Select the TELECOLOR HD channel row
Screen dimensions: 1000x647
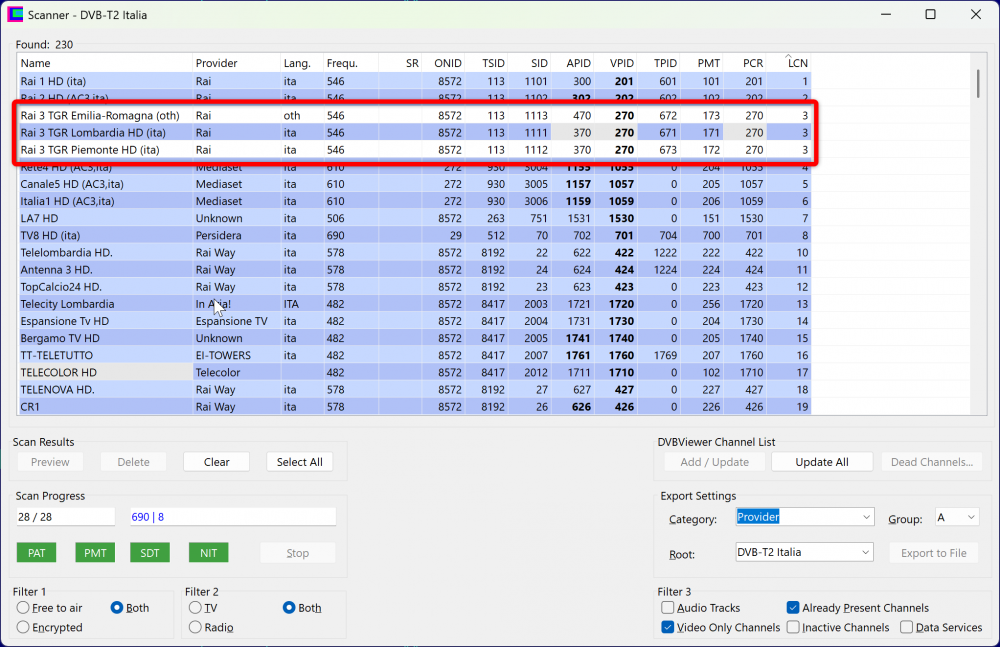click(100, 373)
